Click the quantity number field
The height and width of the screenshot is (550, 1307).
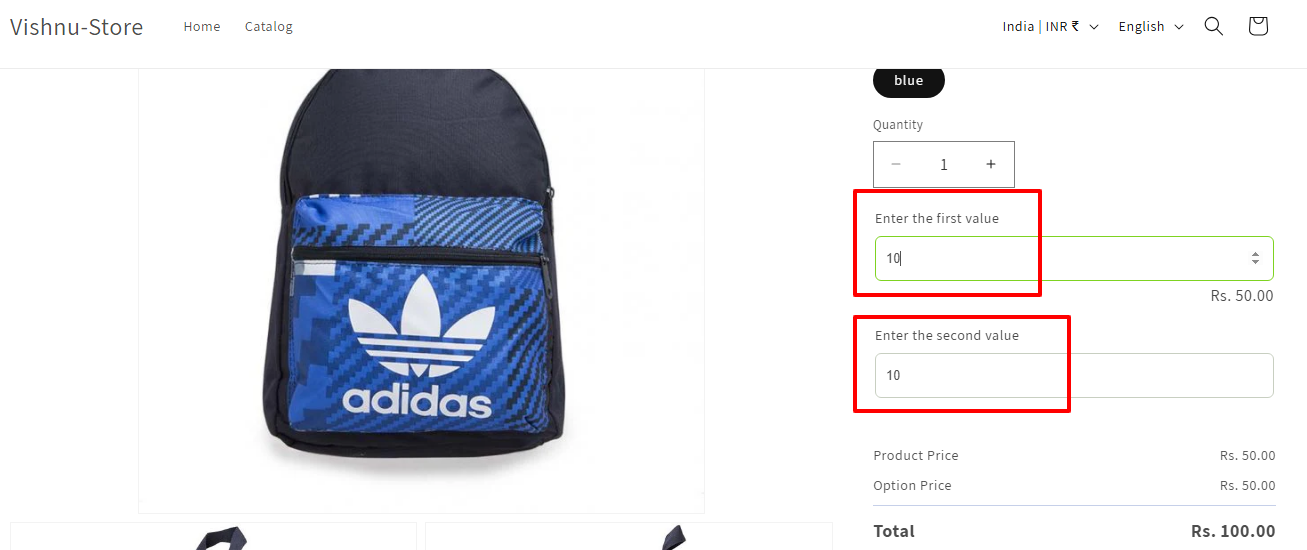click(x=943, y=164)
